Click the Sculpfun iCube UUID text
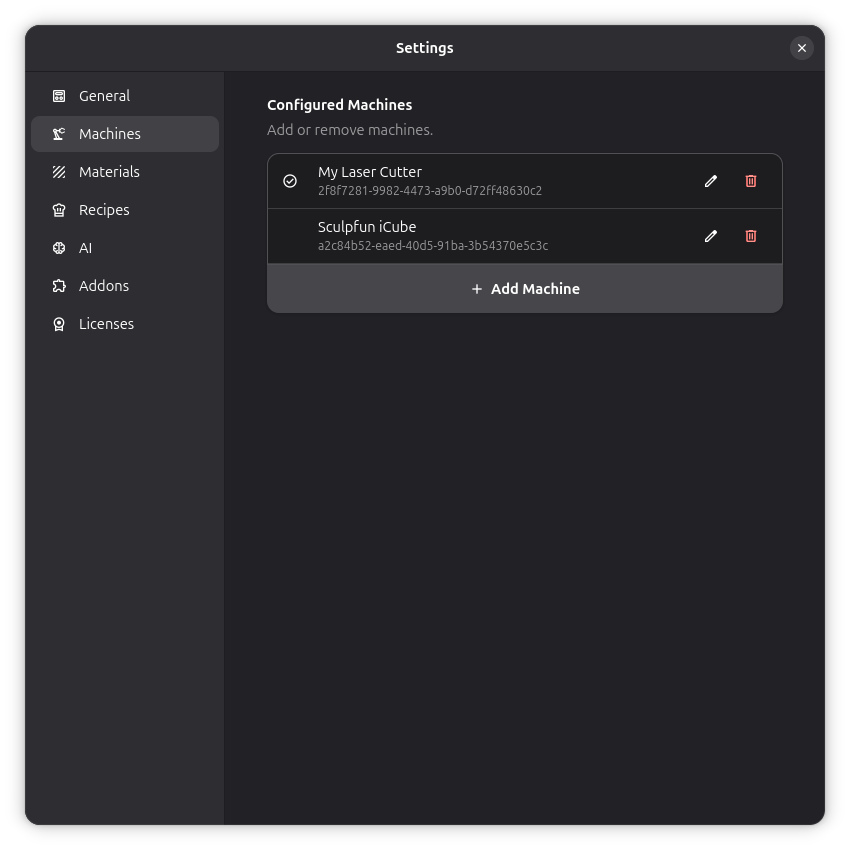850x850 pixels. [433, 246]
